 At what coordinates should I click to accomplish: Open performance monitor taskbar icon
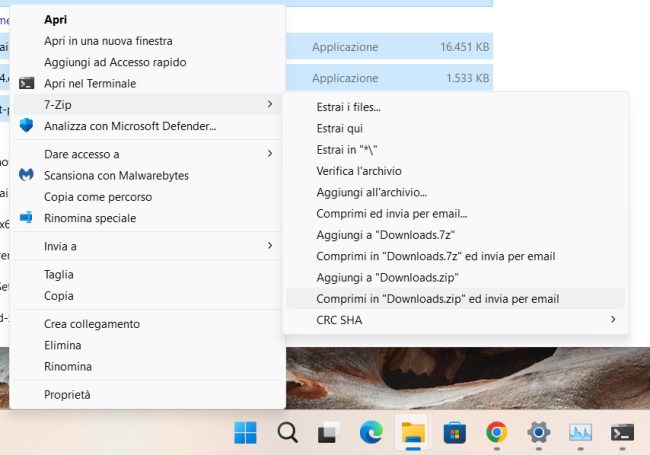coord(580,433)
